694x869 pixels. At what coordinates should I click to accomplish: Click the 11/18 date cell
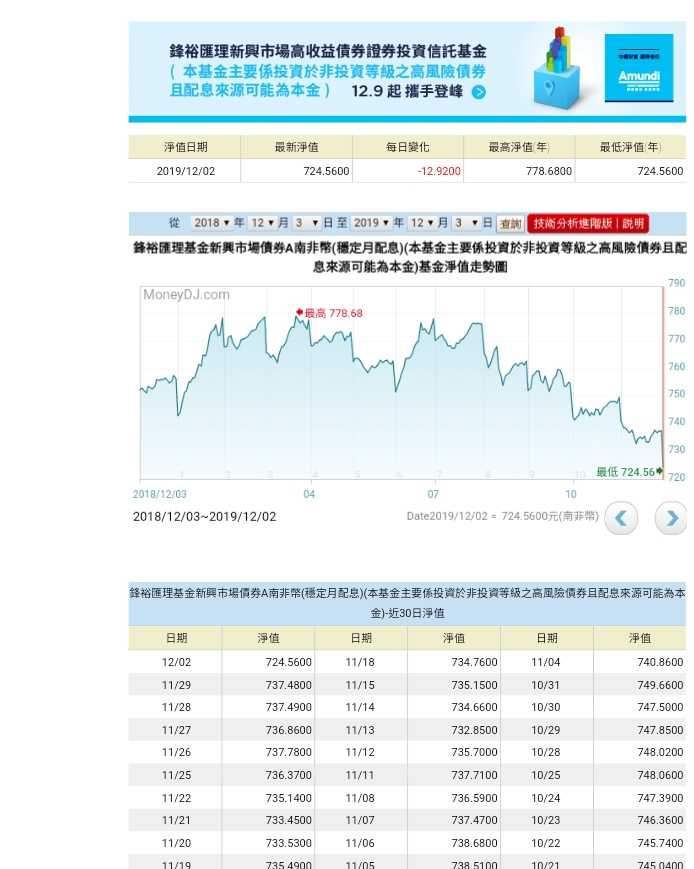(x=360, y=662)
